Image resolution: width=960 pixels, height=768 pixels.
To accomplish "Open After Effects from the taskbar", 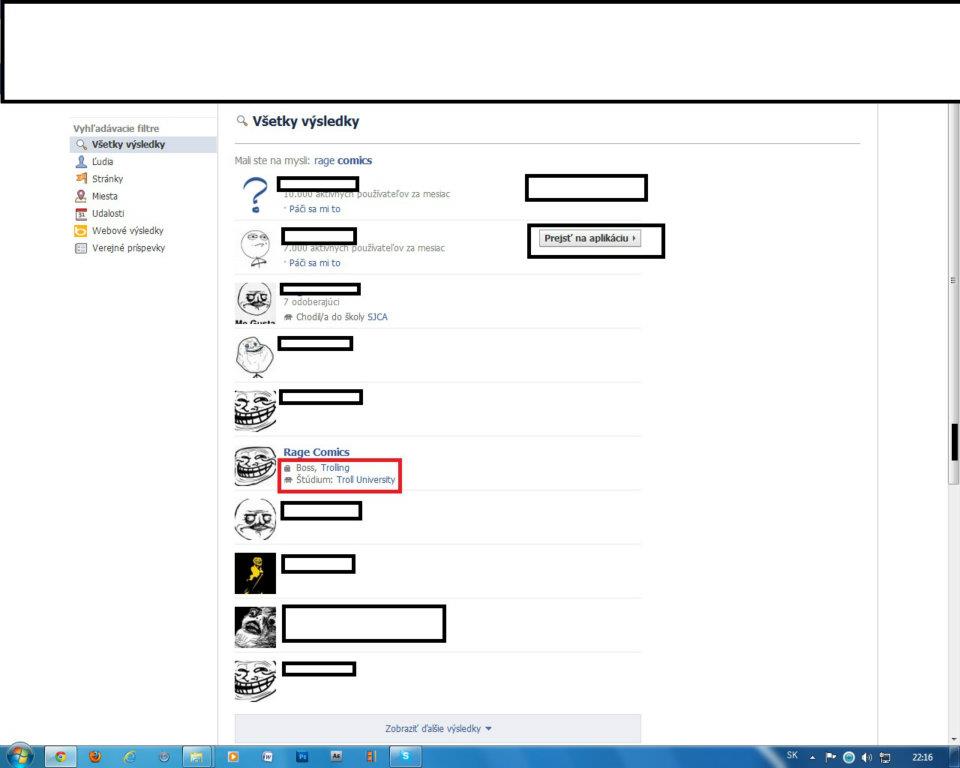I will pyautogui.click(x=336, y=757).
